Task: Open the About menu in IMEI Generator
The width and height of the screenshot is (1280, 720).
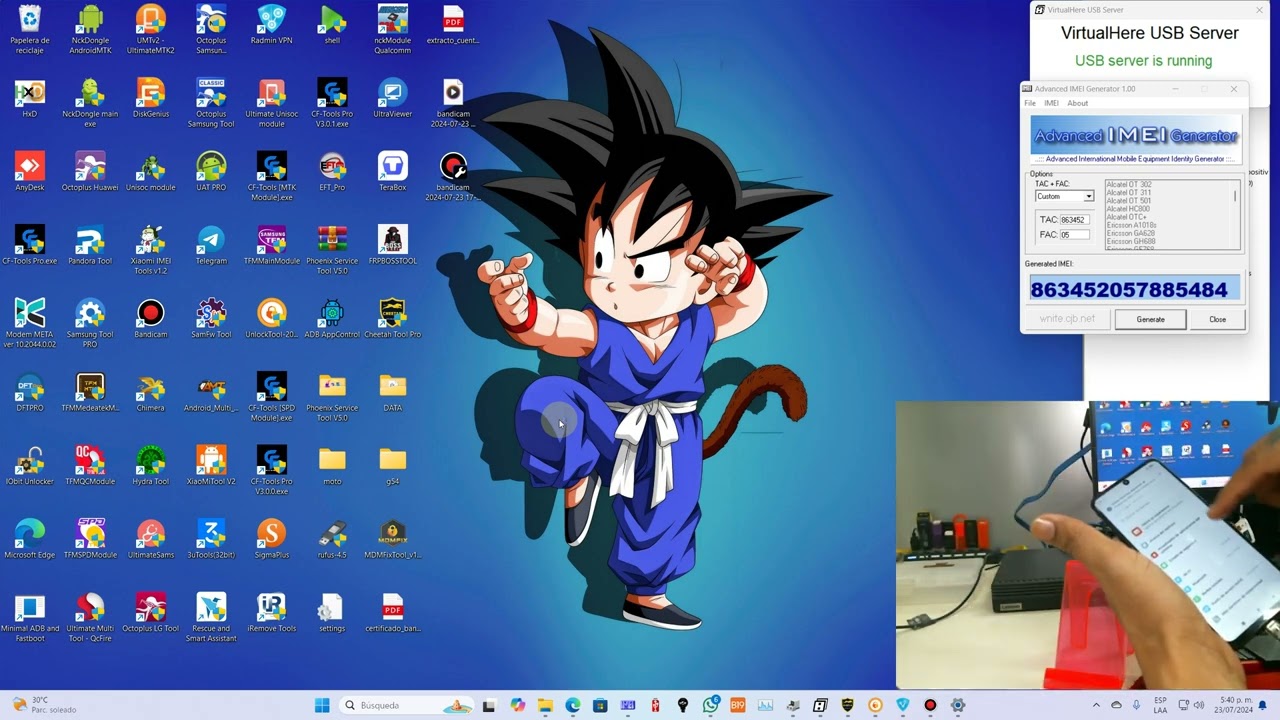Action: coord(1077,103)
